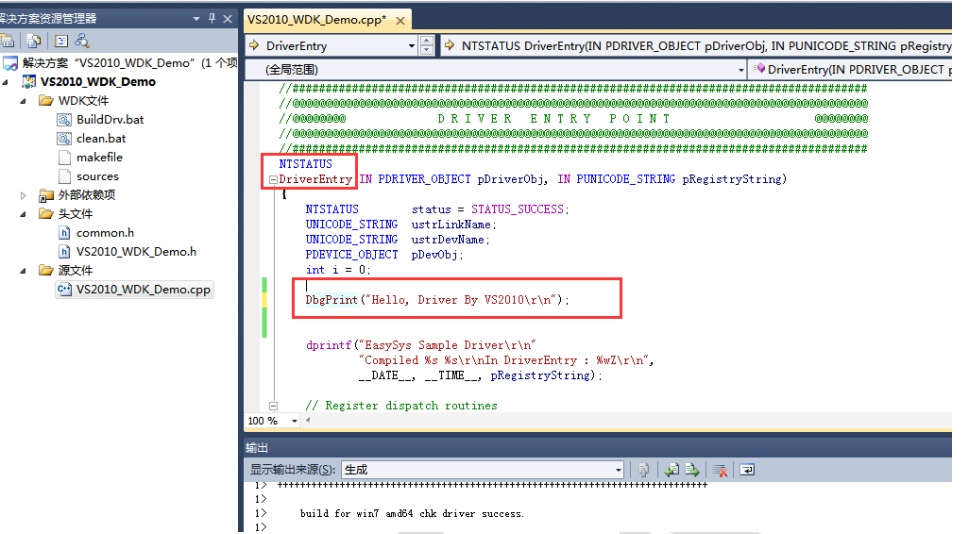Image resolution: width=971 pixels, height=534 pixels.
Task: Click the DbgPrint code line
Action: 437,300
